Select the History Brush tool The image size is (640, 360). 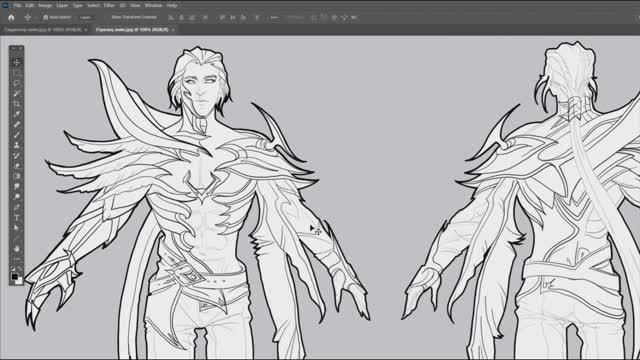(16, 156)
